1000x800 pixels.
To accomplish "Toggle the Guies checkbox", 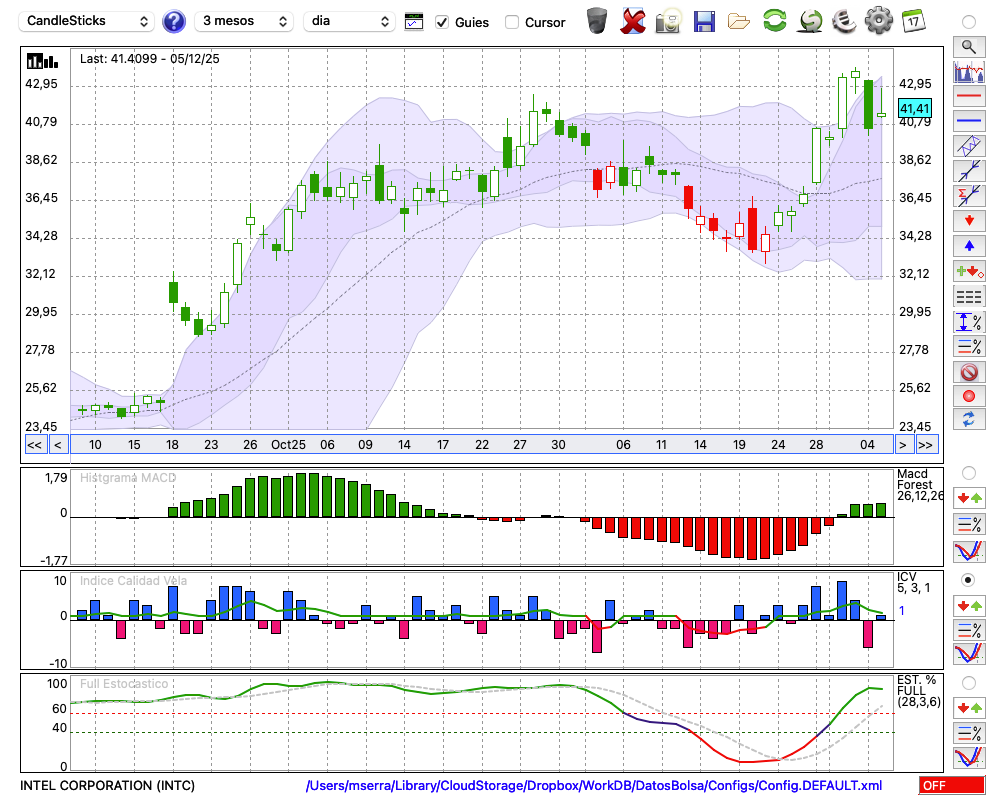I will (443, 22).
